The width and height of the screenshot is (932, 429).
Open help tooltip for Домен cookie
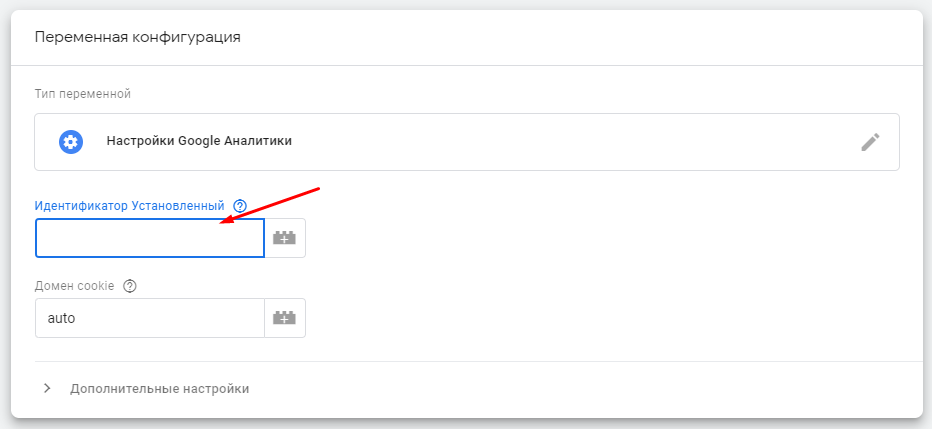tap(130, 286)
